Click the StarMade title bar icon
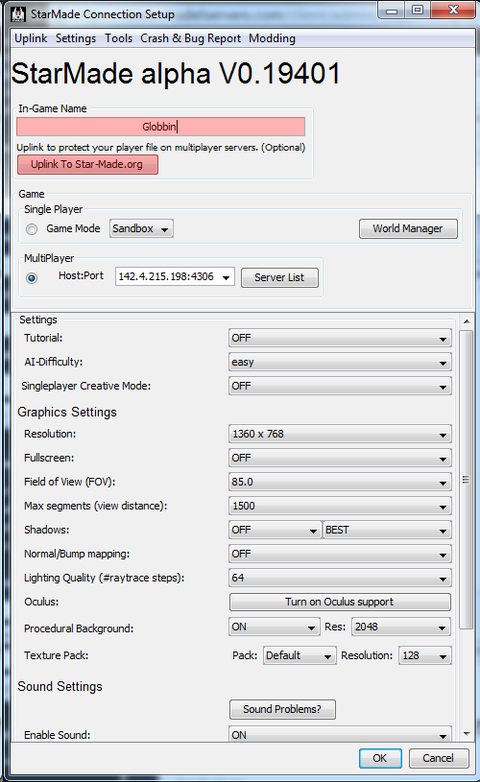 18,14
